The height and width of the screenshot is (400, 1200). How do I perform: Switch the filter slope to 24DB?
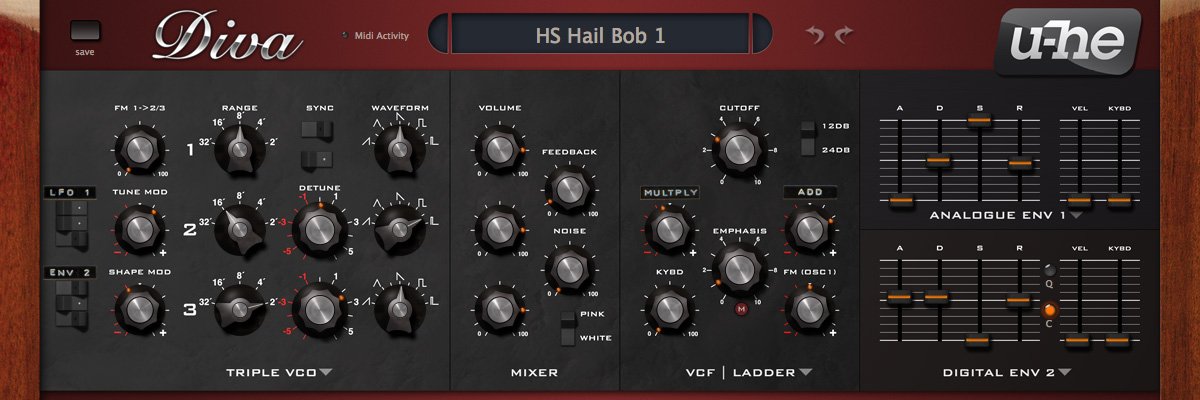[x=808, y=147]
